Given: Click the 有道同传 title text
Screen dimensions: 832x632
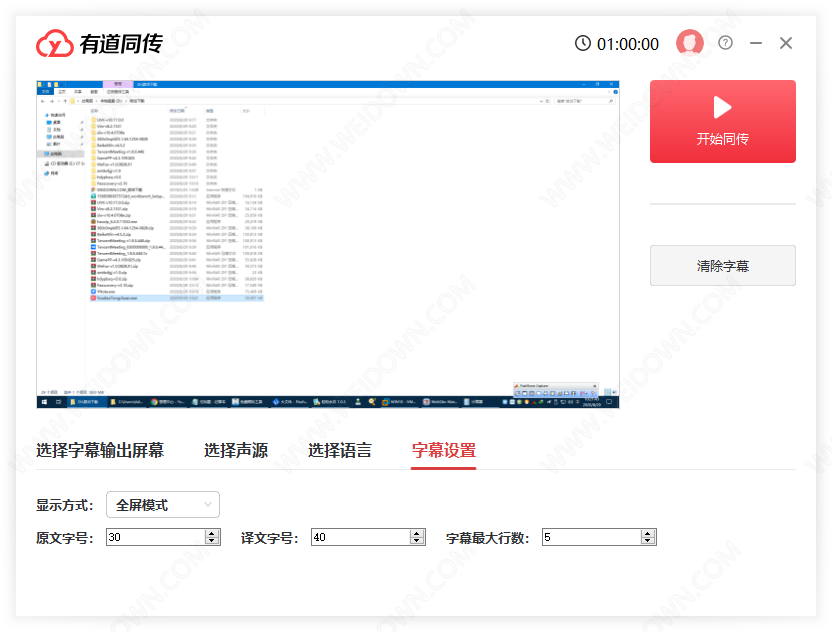Looking at the screenshot, I should click(x=121, y=44).
